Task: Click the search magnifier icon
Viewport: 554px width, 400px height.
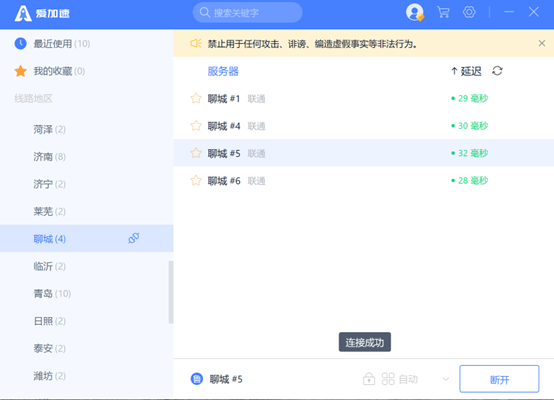Action: point(205,12)
